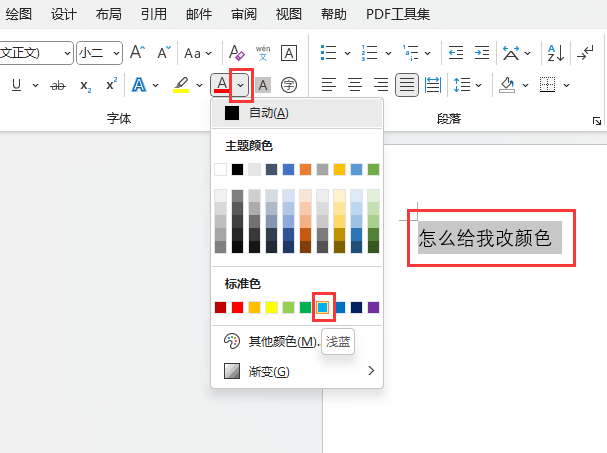The width and height of the screenshot is (607, 453).
Task: Click the clear formatting eraser icon
Action: point(236,53)
